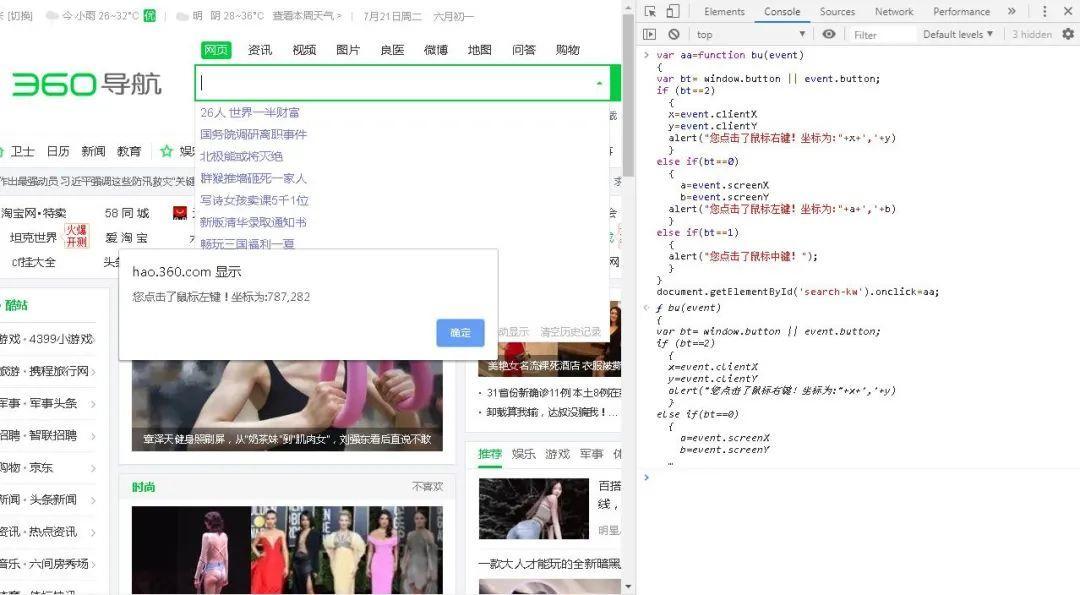Image resolution: width=1080 pixels, height=595 pixels.
Task: Select the 良医 search tab
Action: pyautogui.click(x=392, y=50)
